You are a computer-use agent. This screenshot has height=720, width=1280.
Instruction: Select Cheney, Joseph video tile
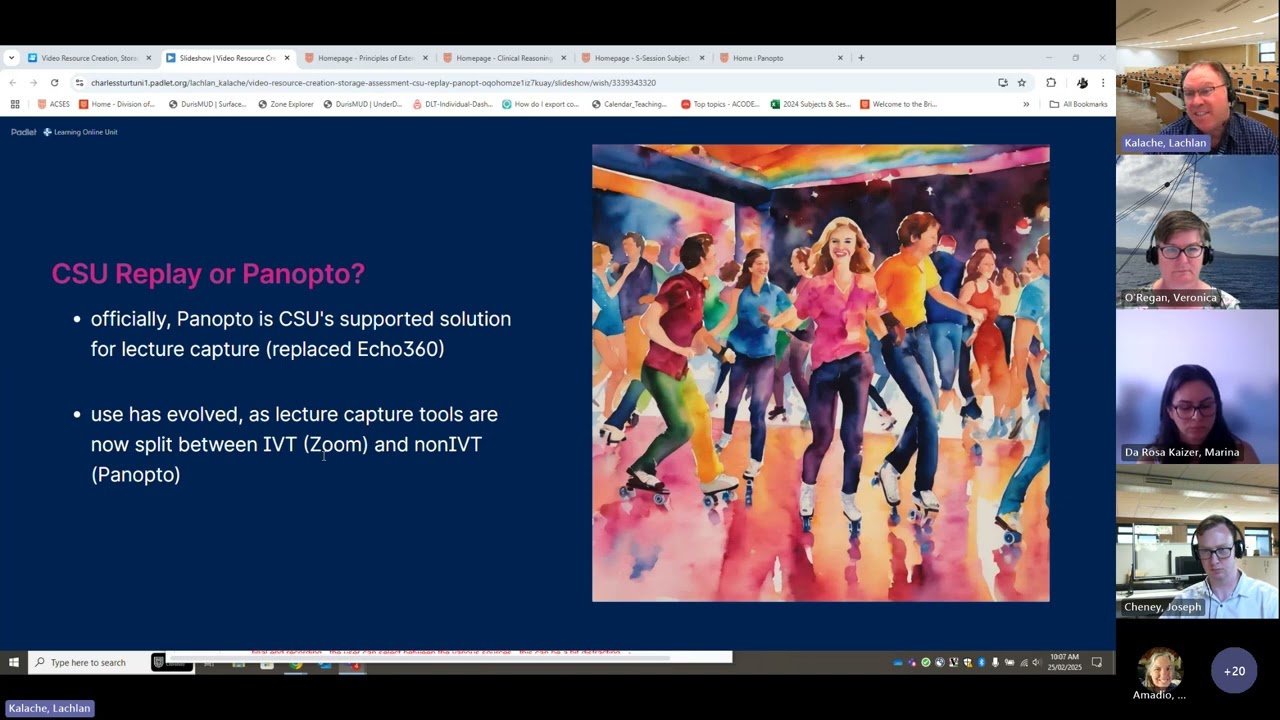(x=1198, y=542)
